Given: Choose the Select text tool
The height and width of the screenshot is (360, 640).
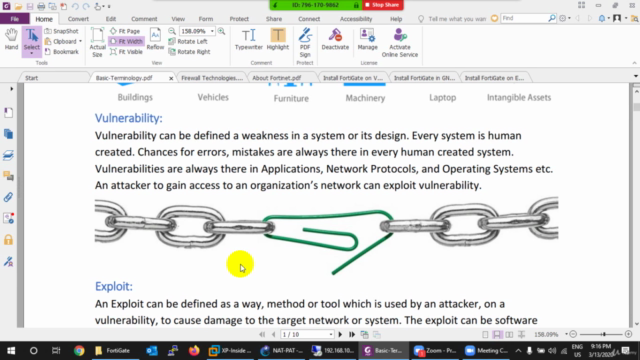Looking at the screenshot, I should click(x=31, y=39).
